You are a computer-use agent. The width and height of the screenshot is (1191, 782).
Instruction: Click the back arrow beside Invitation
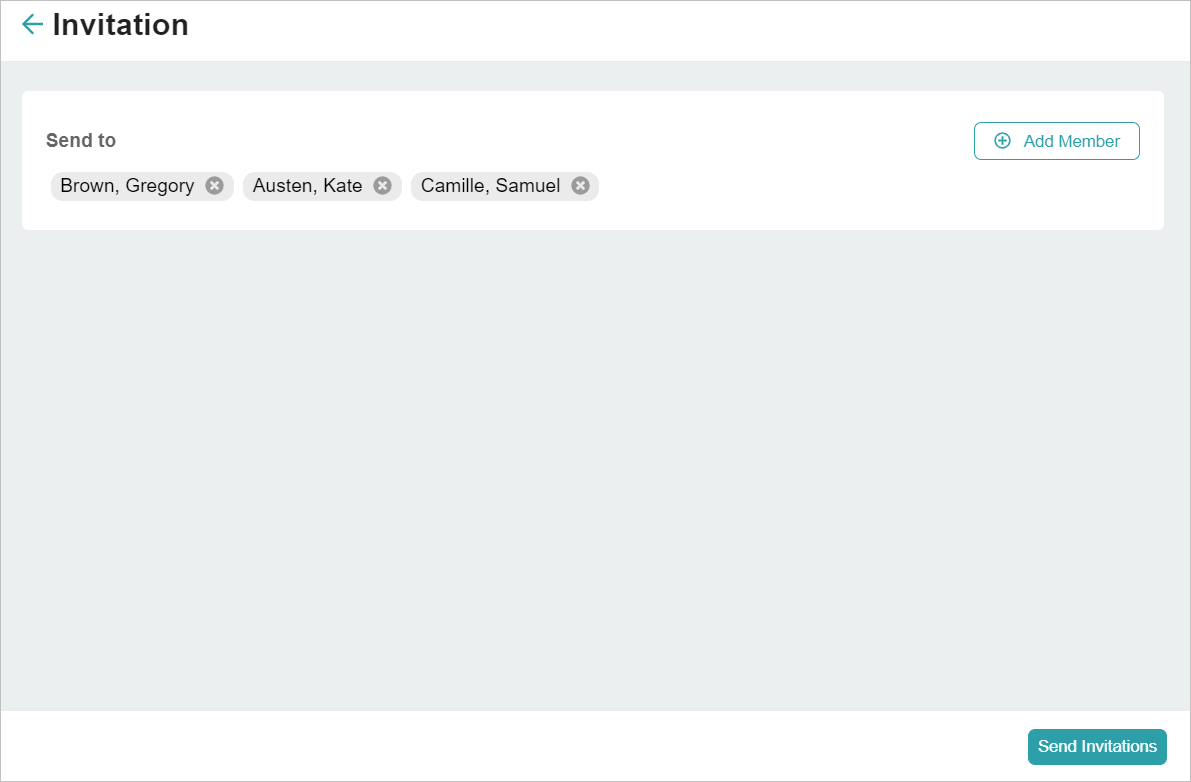[32, 24]
